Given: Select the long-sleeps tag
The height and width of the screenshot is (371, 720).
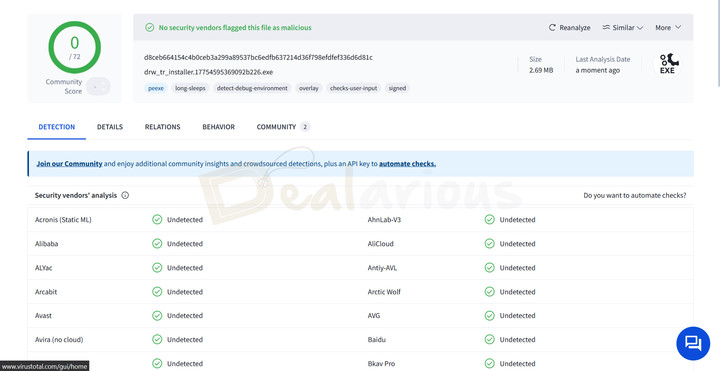Looking at the screenshot, I should (190, 88).
